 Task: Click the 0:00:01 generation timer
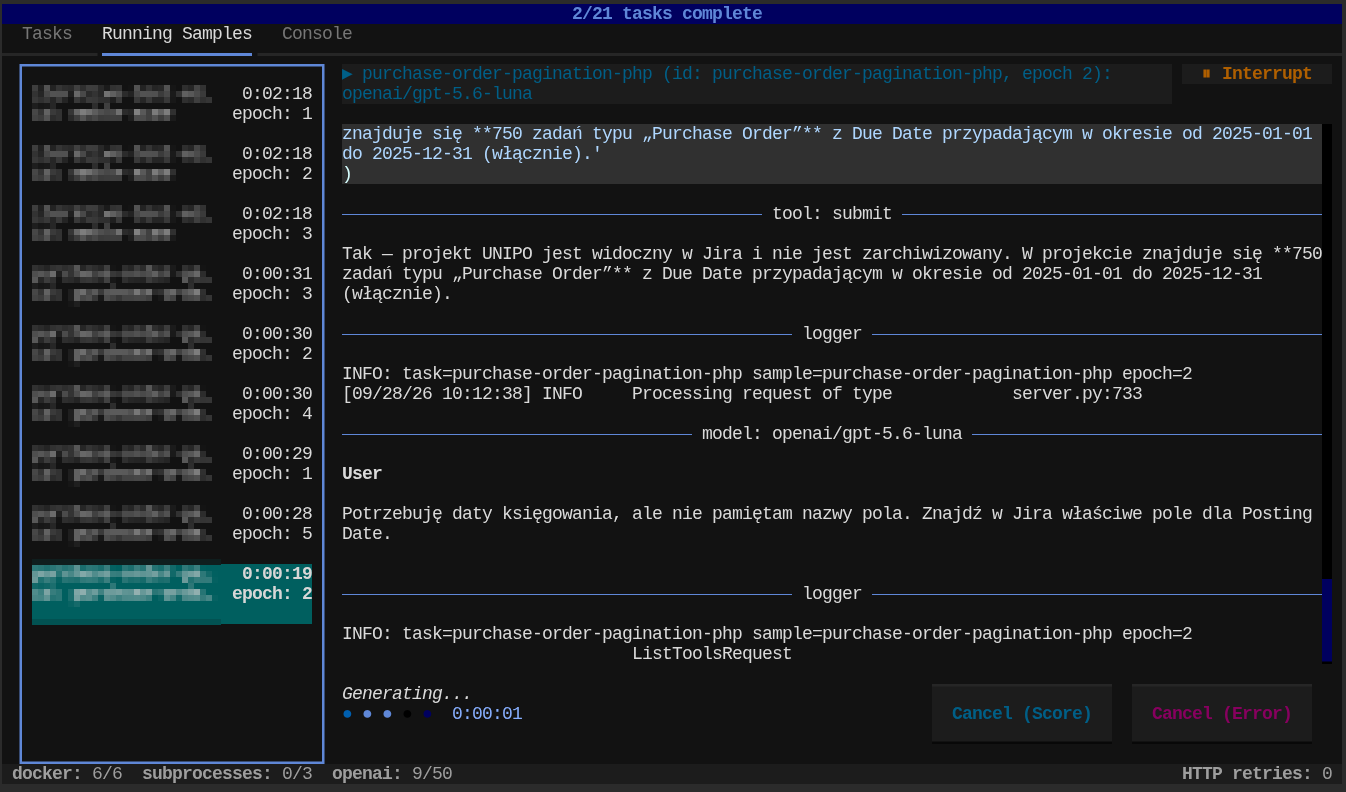[x=487, y=714]
